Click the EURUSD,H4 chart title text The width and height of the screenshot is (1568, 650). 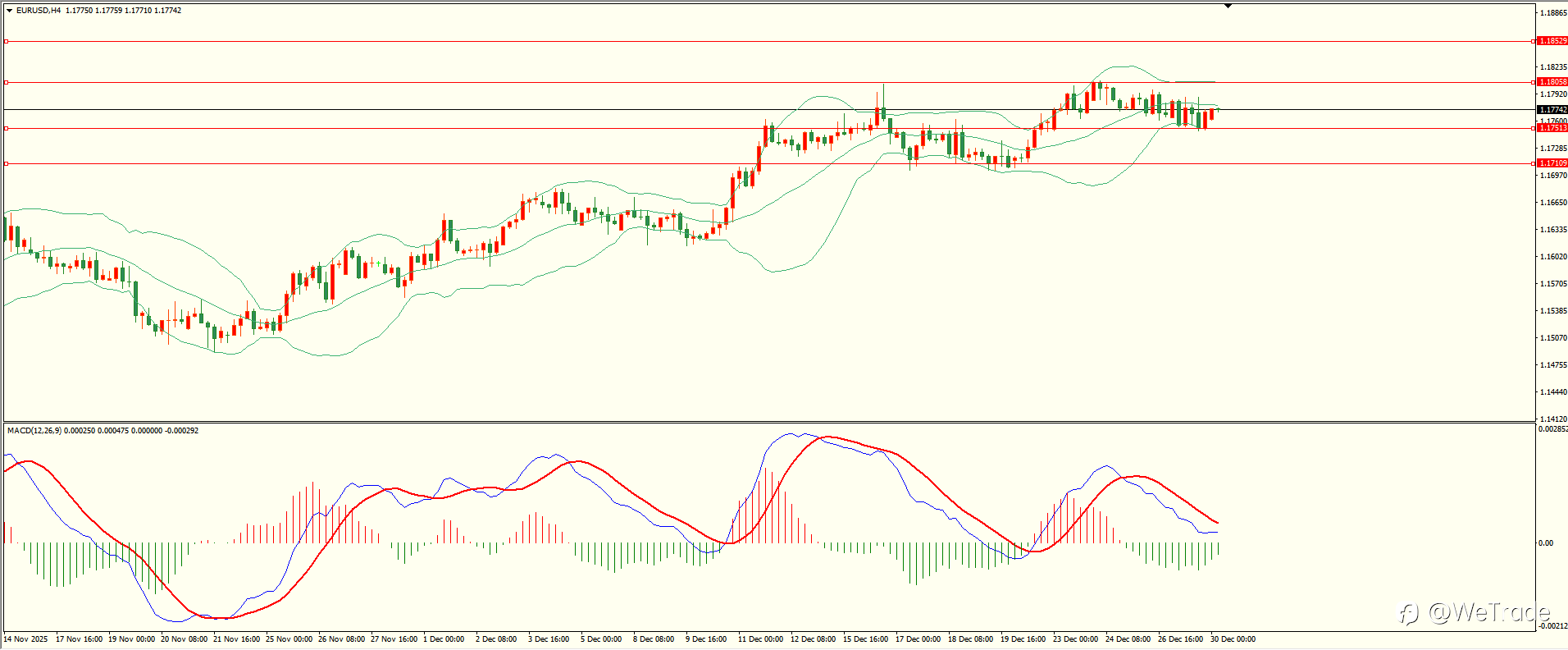pos(39,11)
